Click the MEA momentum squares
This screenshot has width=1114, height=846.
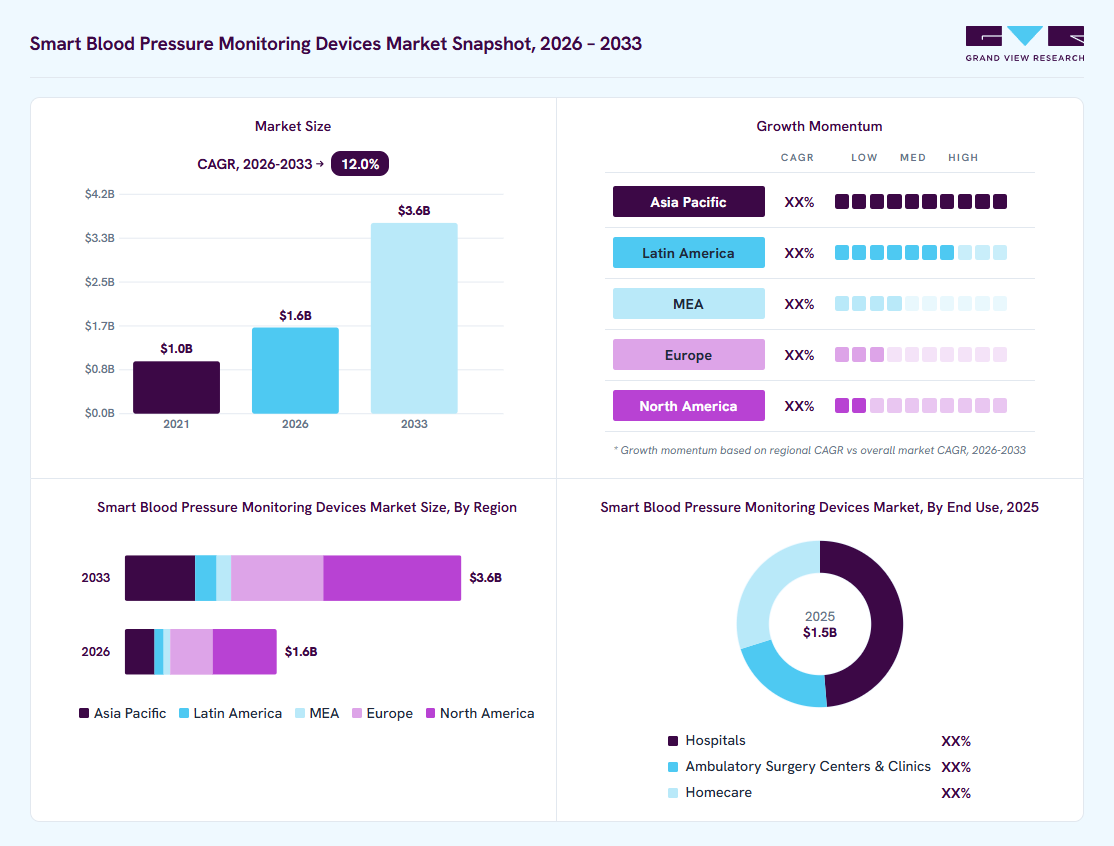coord(921,304)
